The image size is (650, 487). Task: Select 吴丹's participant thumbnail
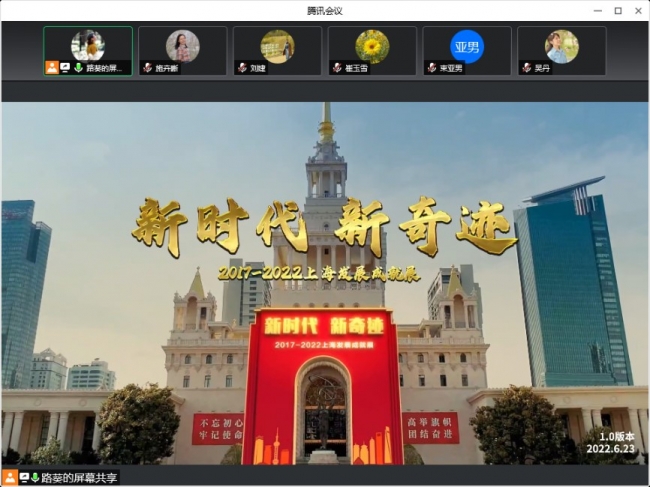pos(561,46)
